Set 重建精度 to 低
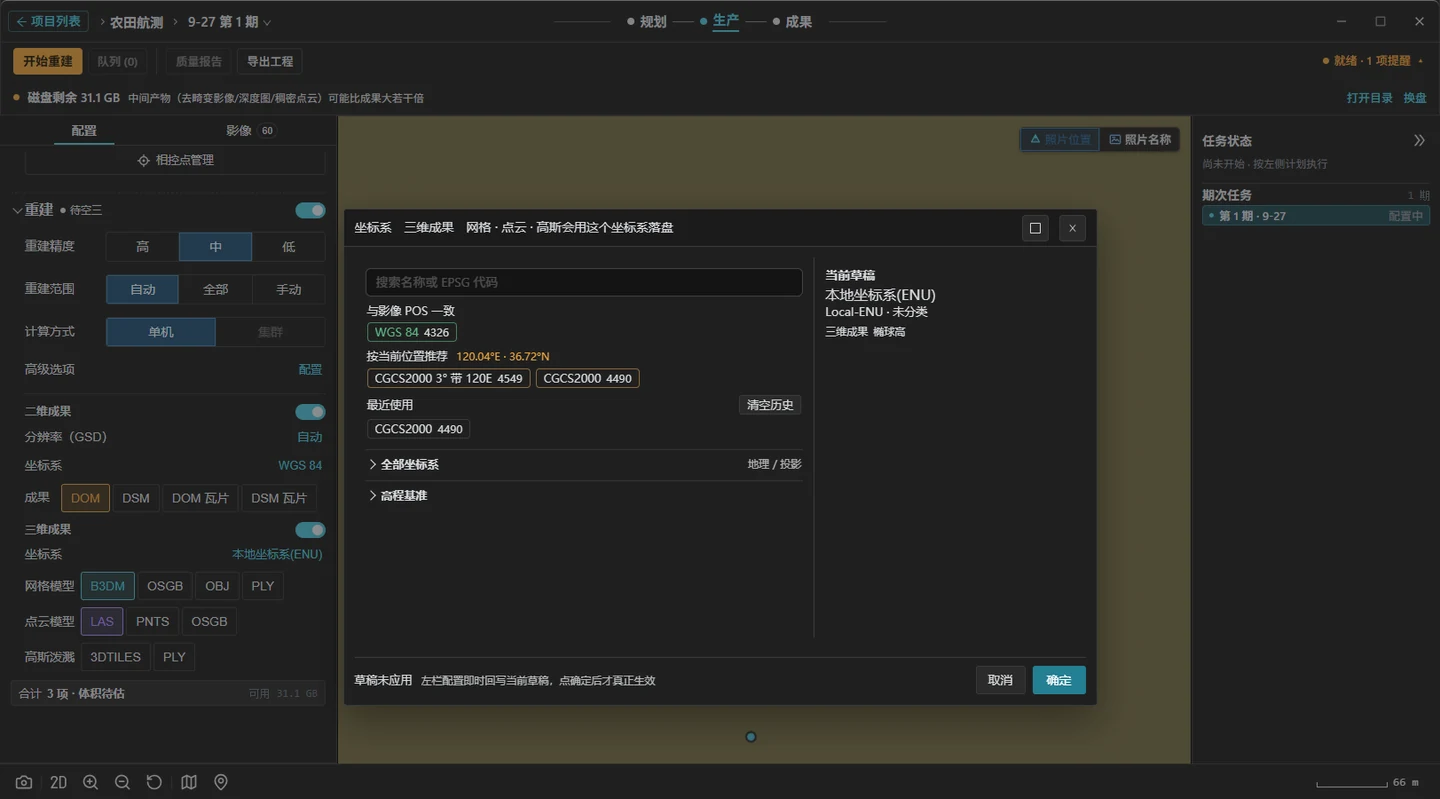The image size is (1440, 799). pos(288,247)
